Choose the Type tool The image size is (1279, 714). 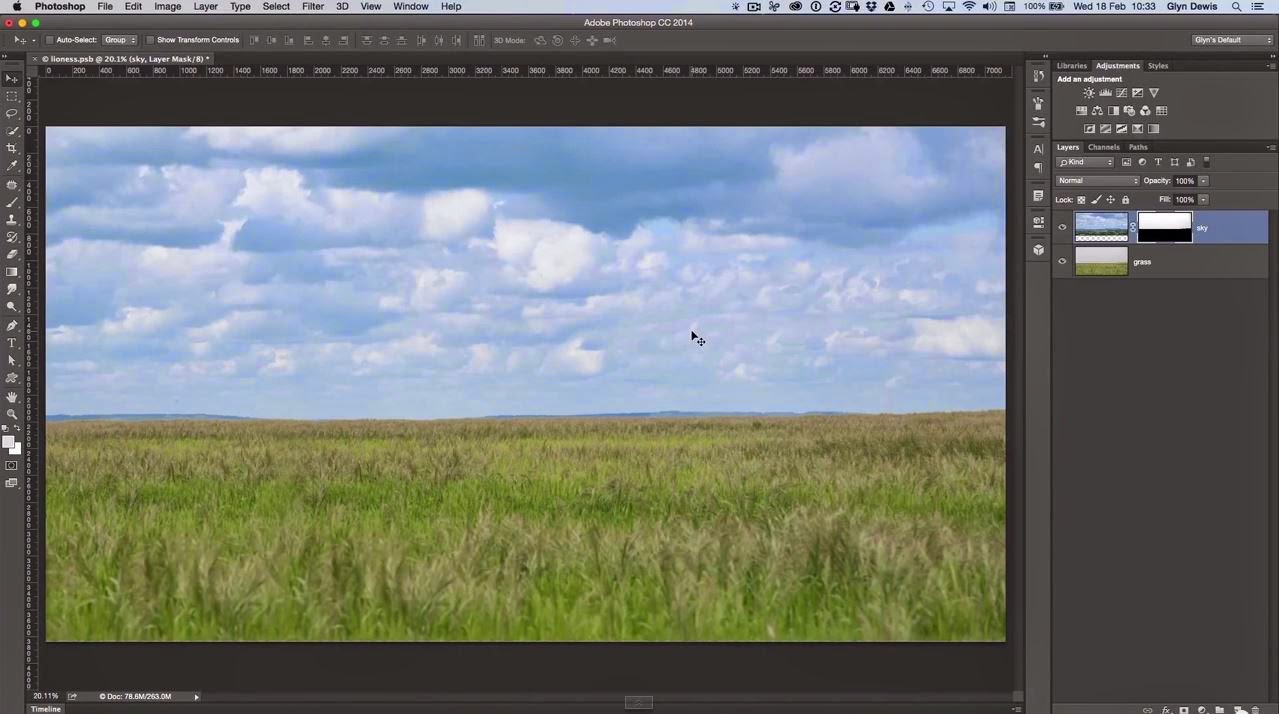point(12,343)
